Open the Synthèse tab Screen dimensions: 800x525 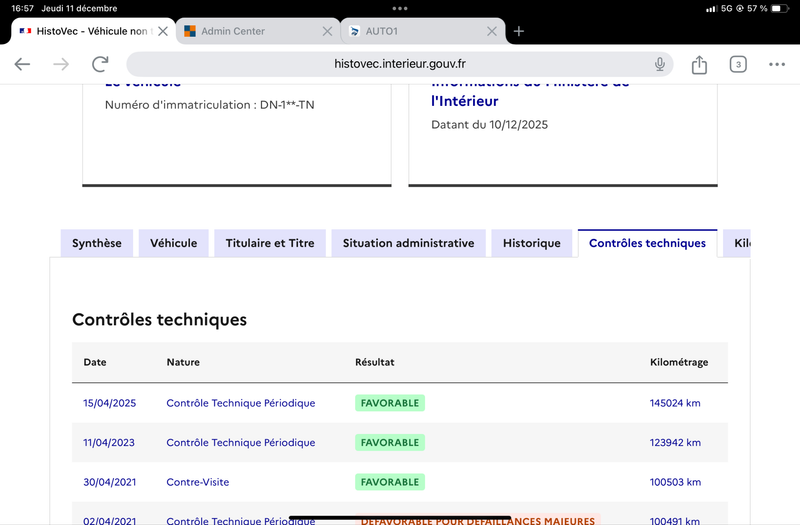click(97, 243)
